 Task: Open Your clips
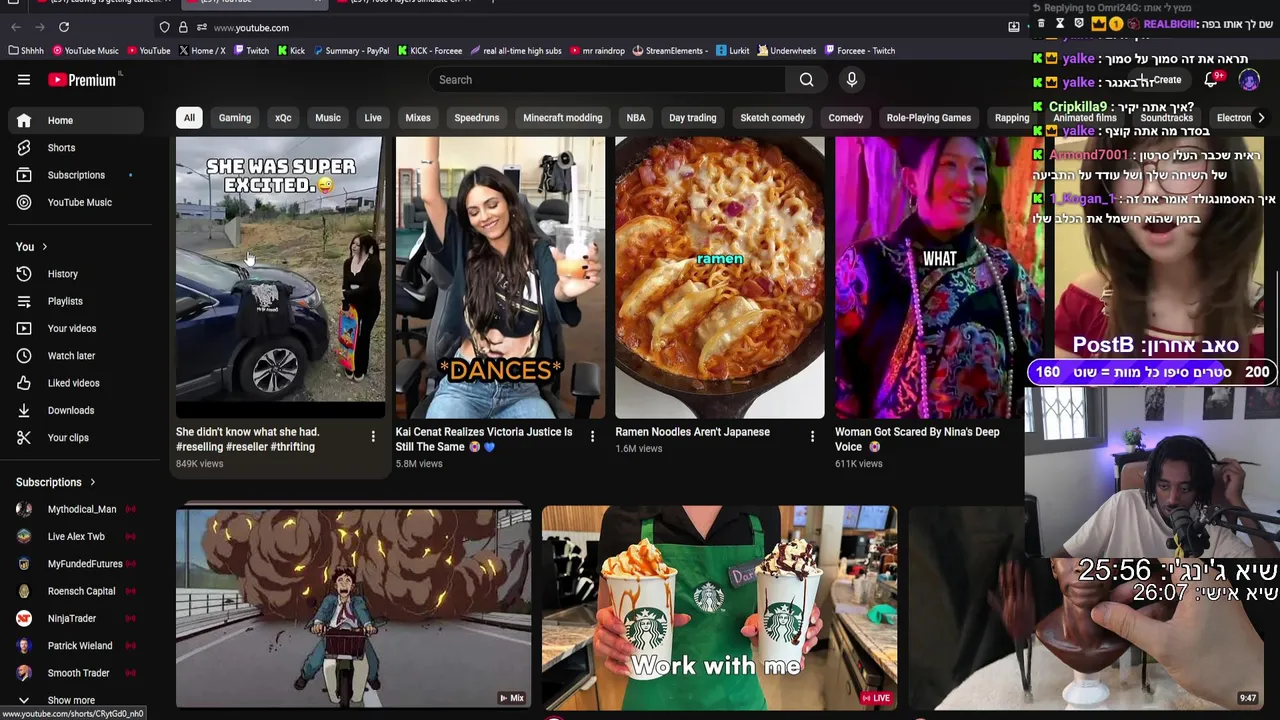(x=78, y=437)
